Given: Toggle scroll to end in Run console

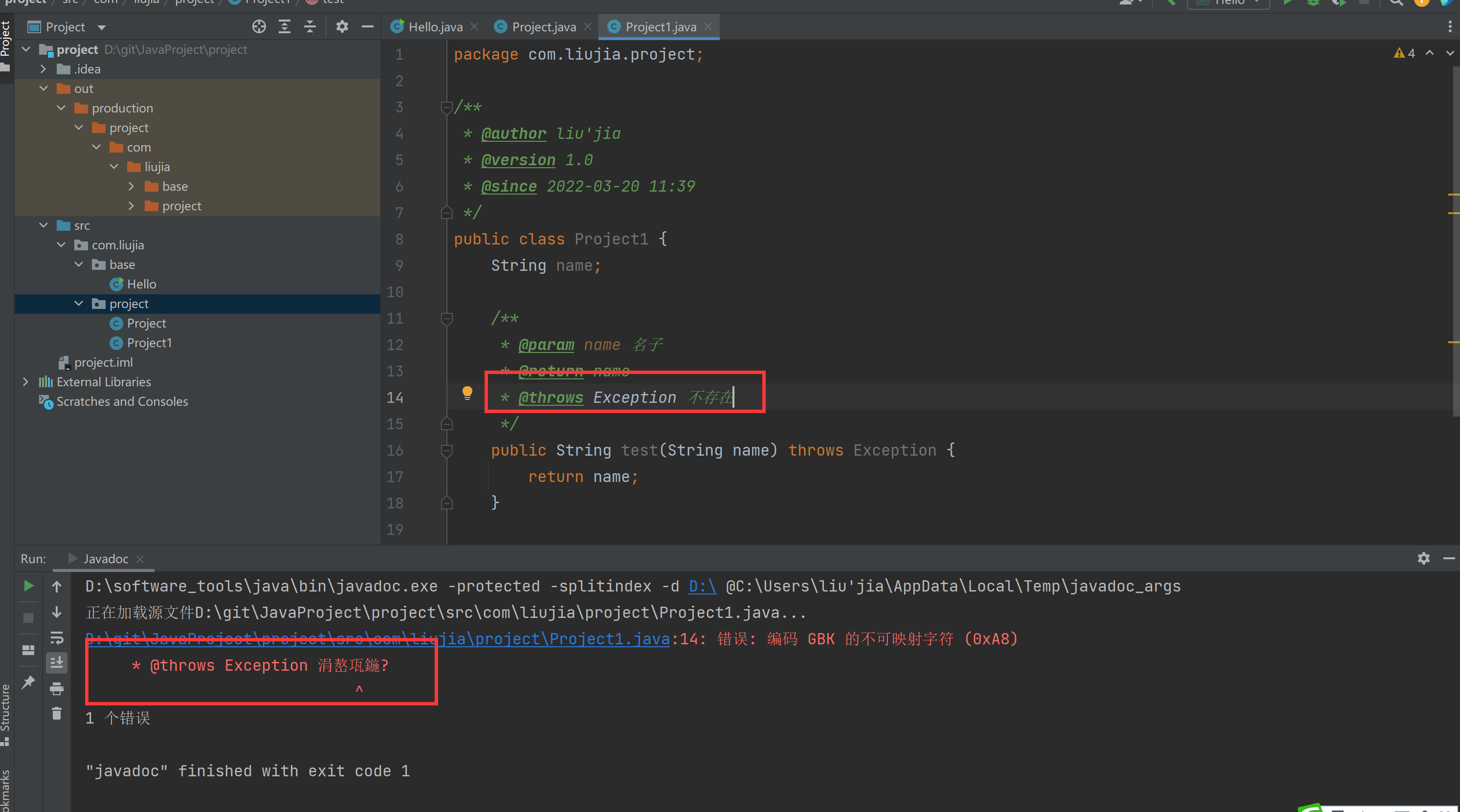Looking at the screenshot, I should [57, 662].
